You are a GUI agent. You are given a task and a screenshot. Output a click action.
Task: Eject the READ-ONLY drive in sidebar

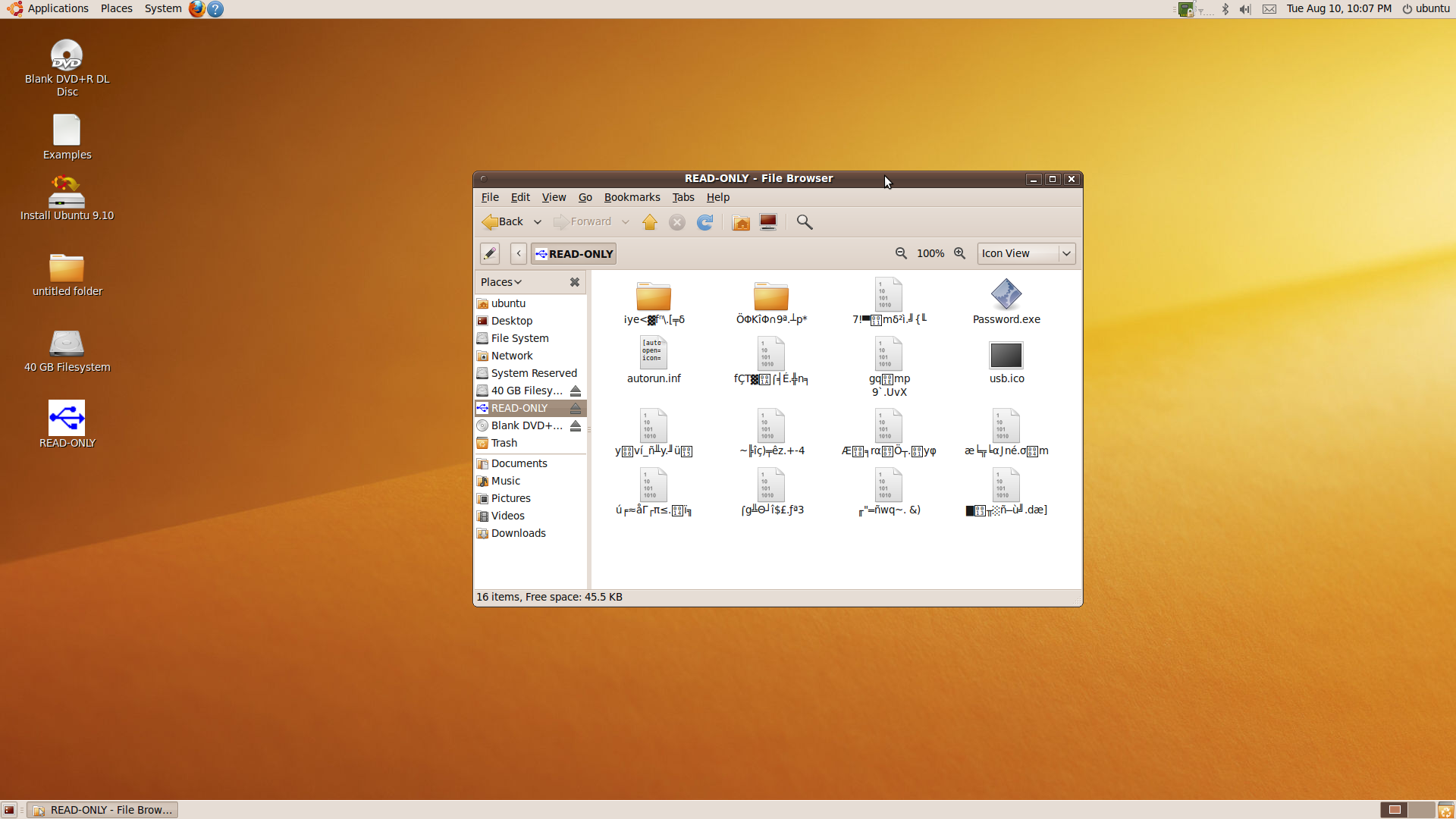tap(576, 408)
